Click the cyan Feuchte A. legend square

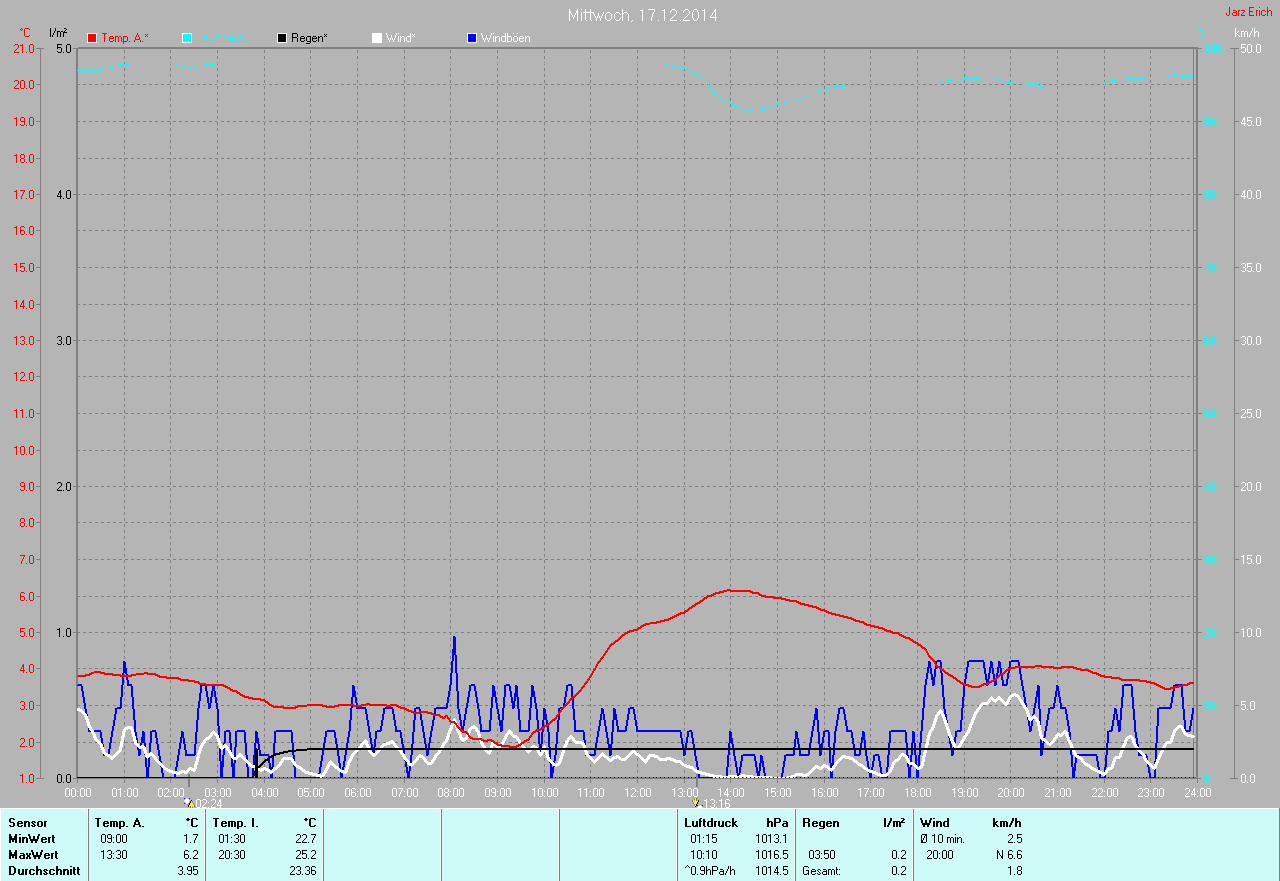(187, 38)
